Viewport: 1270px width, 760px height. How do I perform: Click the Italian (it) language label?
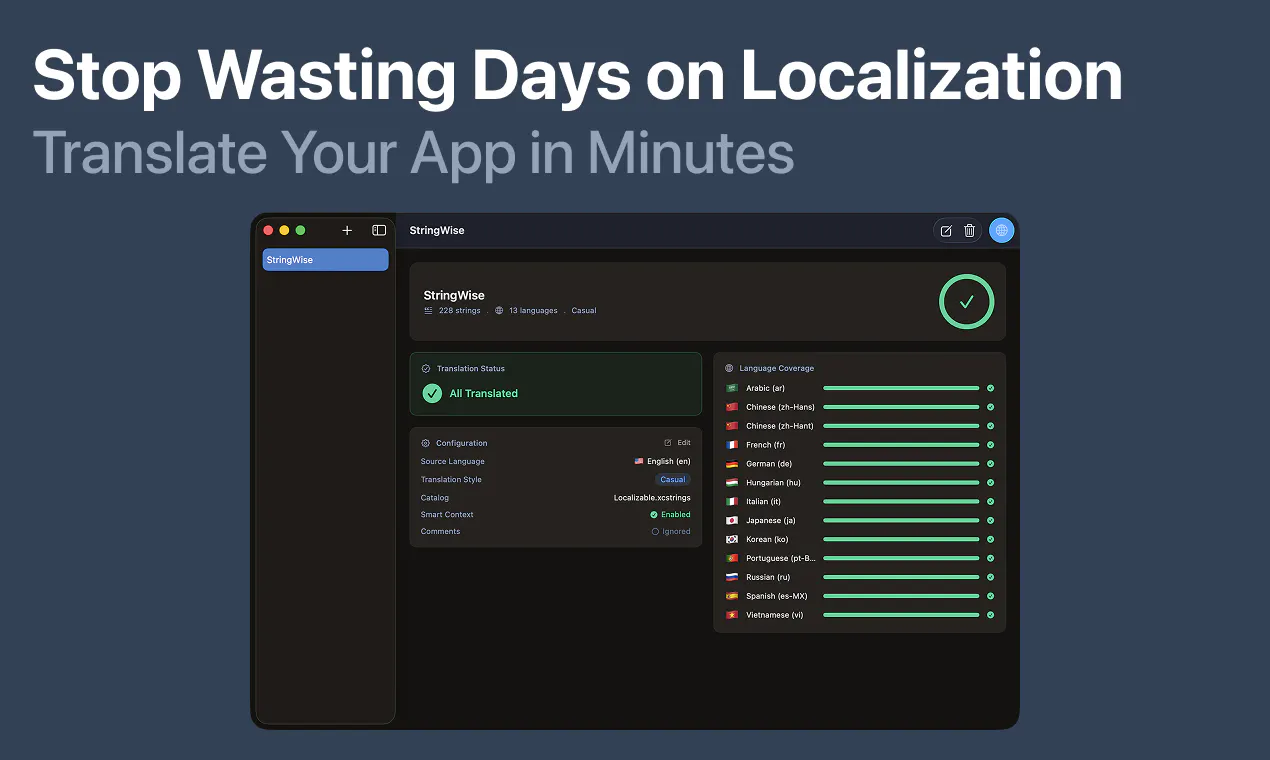(763, 502)
